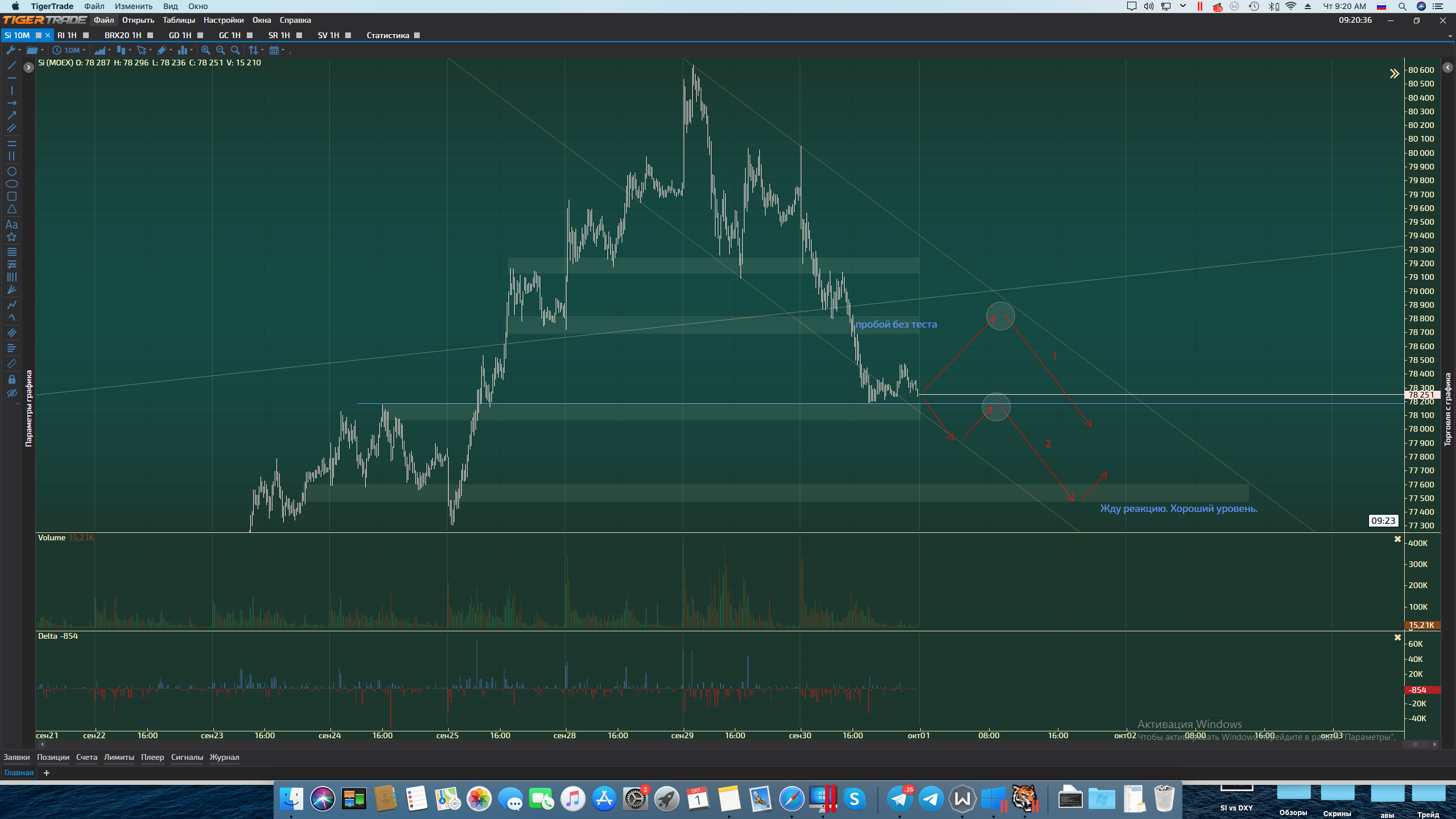Close the Volume indicator panel
1456x819 pixels.
1397,539
